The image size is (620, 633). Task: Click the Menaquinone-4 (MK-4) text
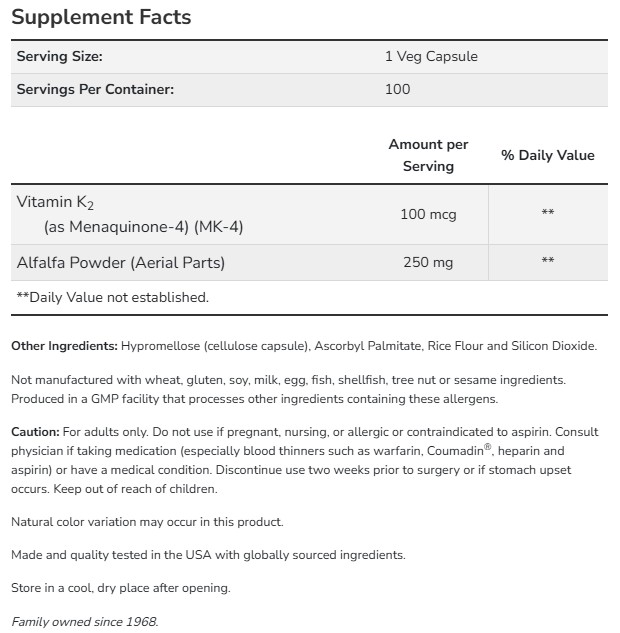pyautogui.click(x=143, y=227)
